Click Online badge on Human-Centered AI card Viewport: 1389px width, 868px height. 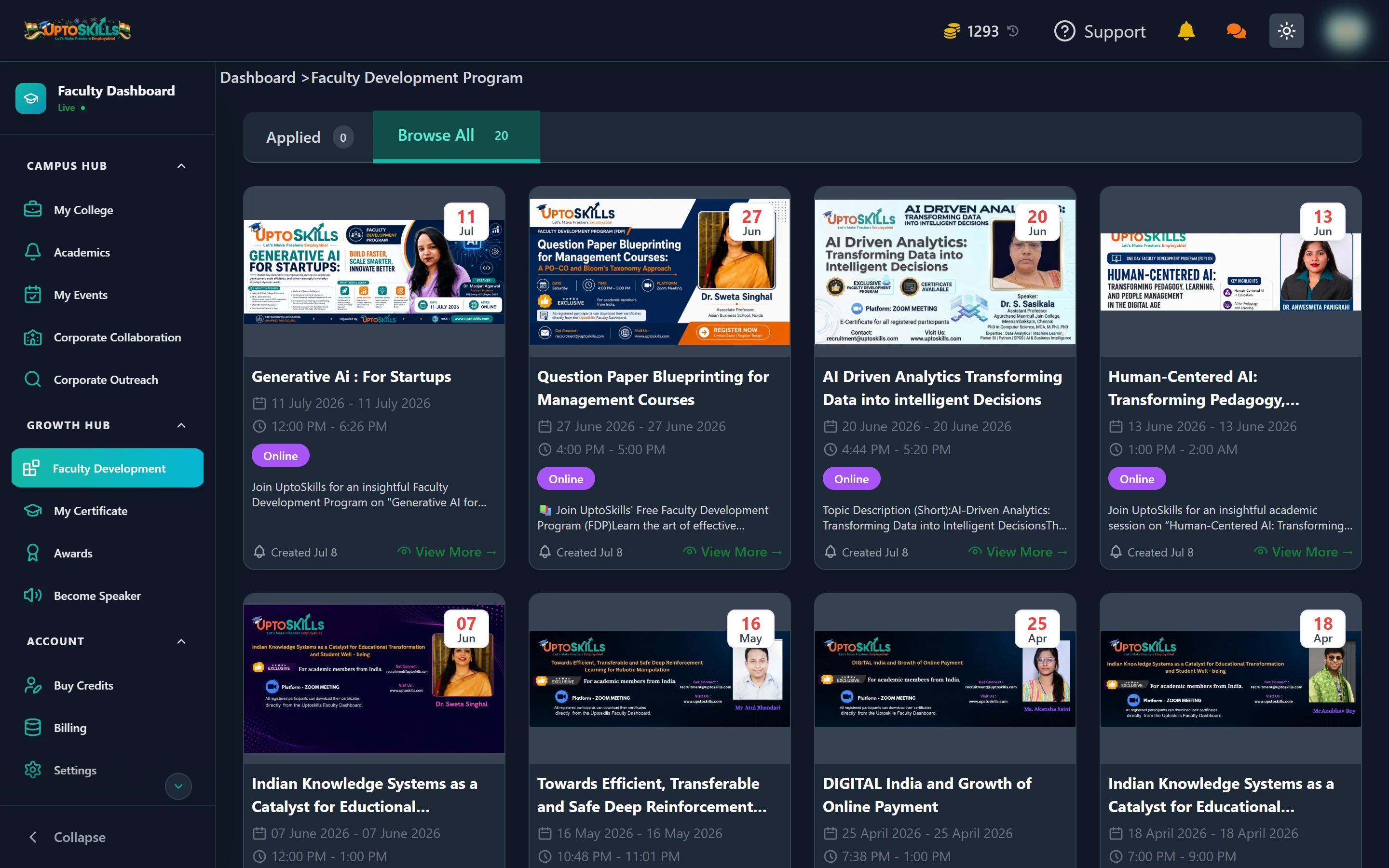[x=1136, y=478]
